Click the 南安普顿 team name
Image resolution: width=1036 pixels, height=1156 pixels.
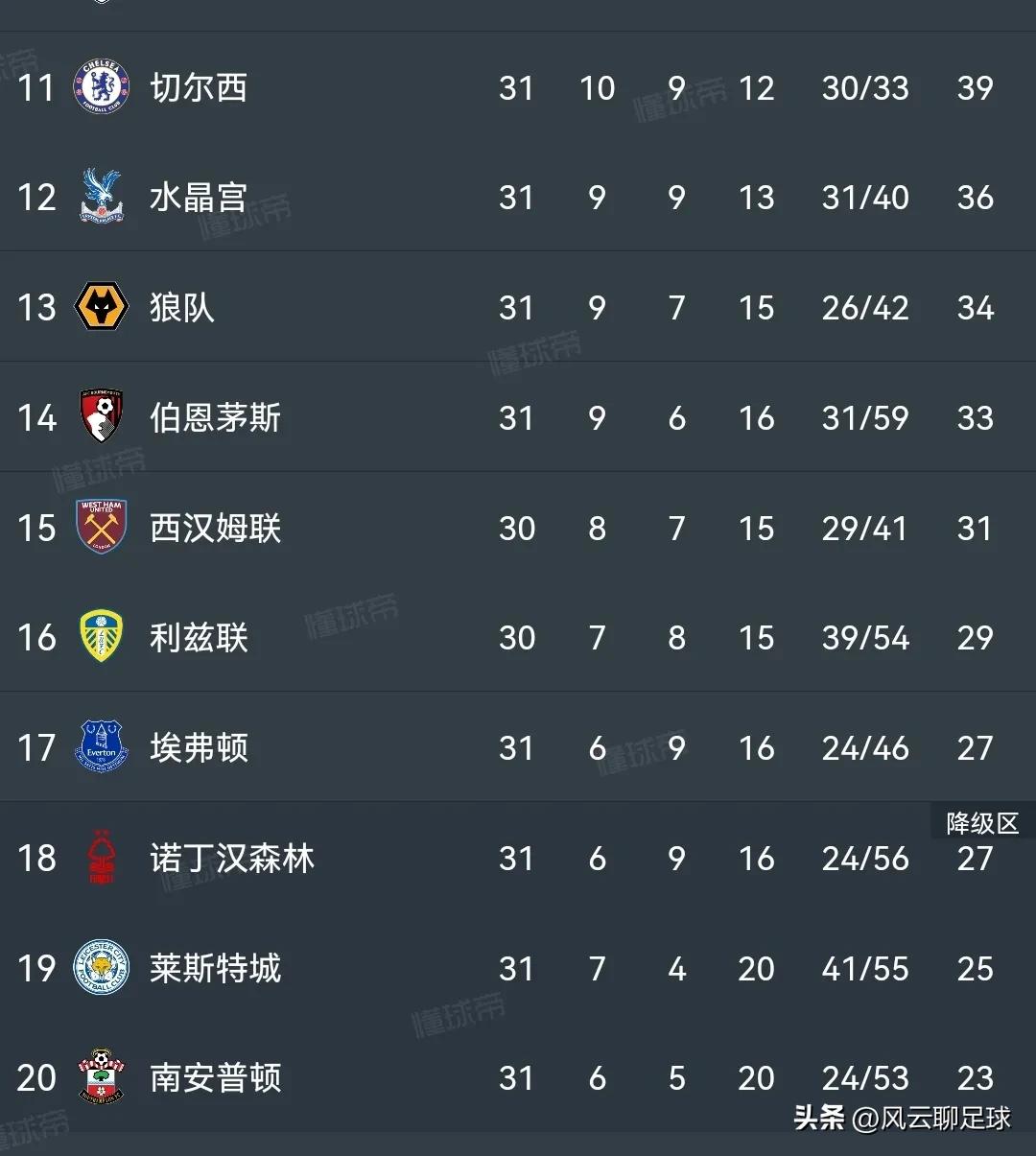pos(215,1078)
